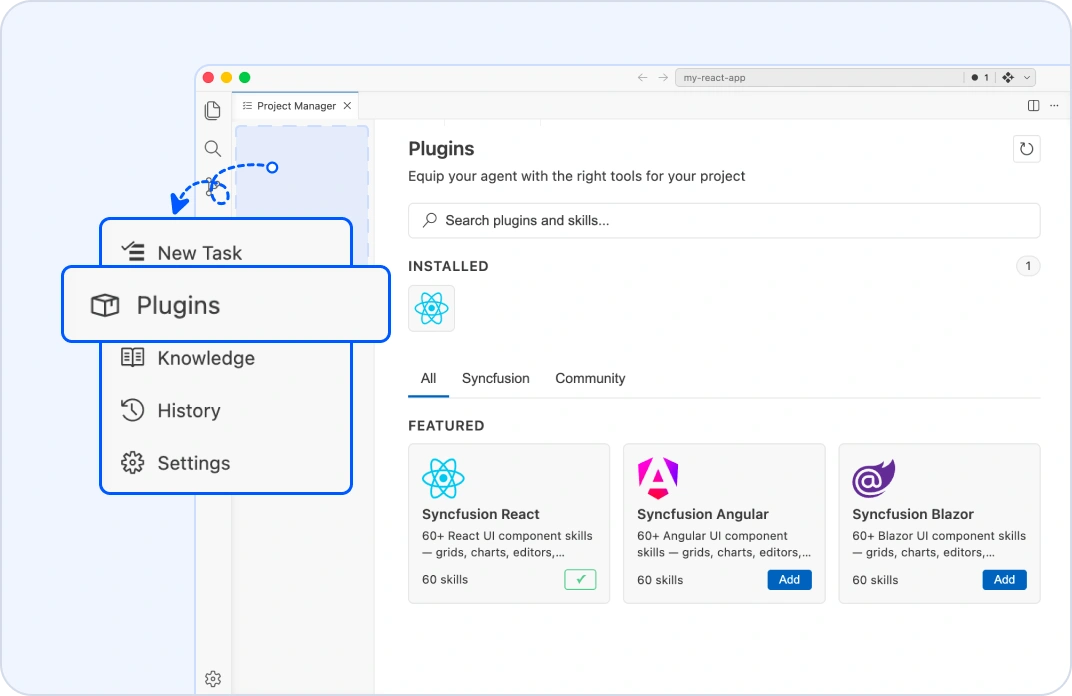Click the yellow minimize window button
This screenshot has height=696, width=1072.
pos(226,77)
